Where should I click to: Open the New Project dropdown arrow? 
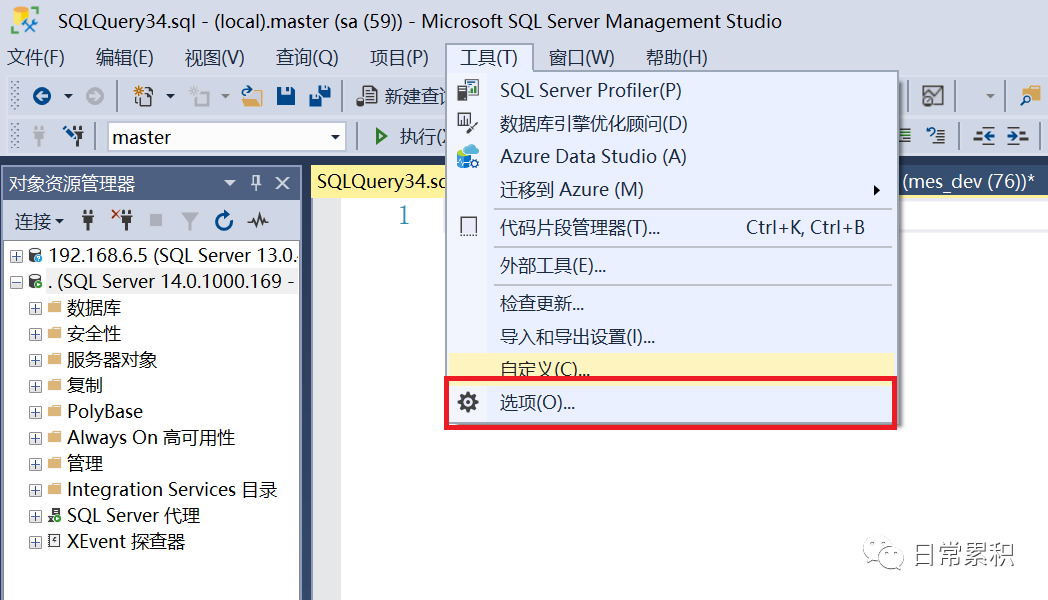pyautogui.click(x=170, y=96)
